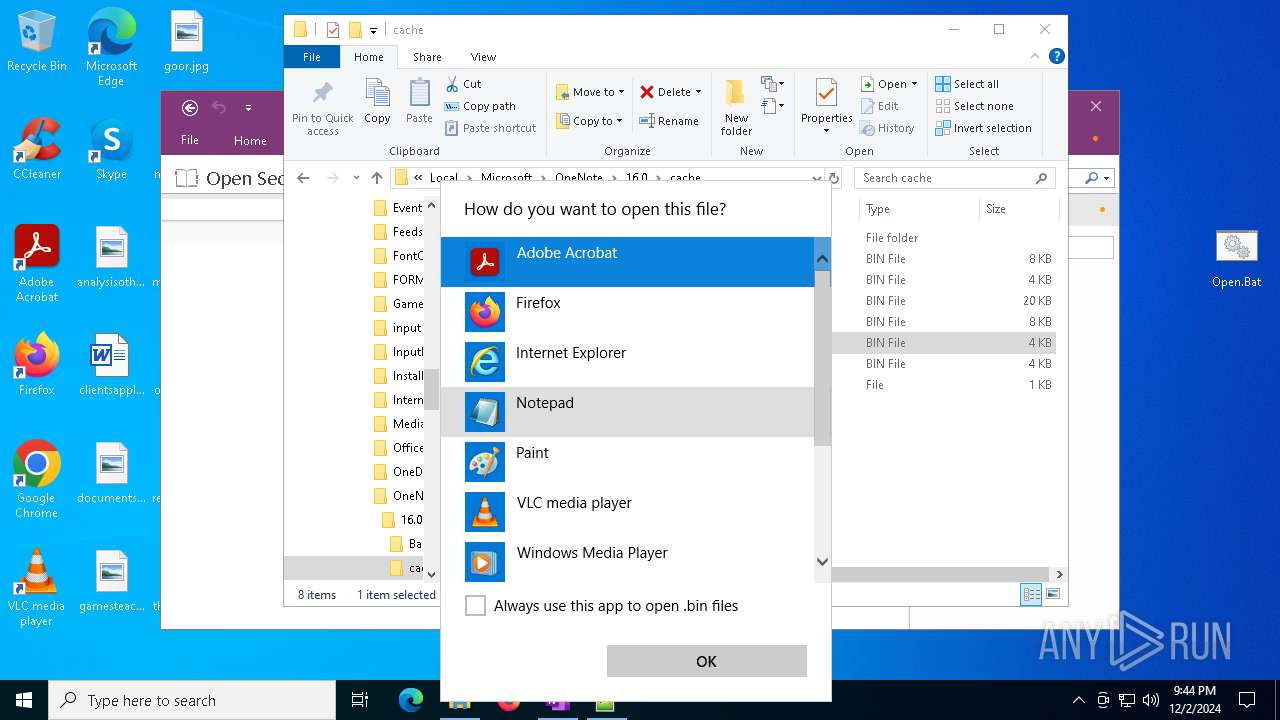Select VLC media player from the list
The width and height of the screenshot is (1280, 720).
[628, 512]
